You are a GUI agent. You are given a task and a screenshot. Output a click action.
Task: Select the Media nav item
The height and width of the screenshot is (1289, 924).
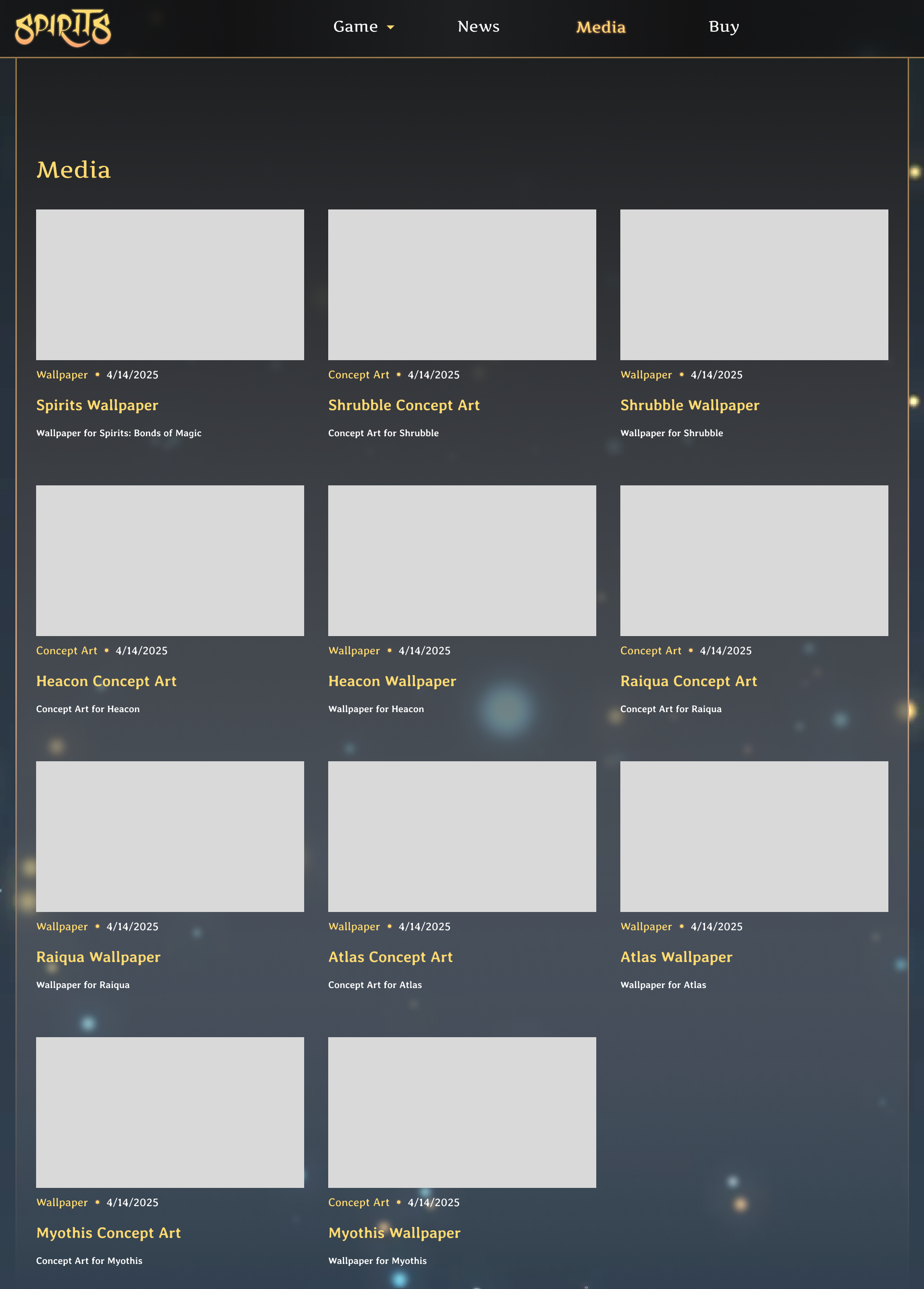601,26
